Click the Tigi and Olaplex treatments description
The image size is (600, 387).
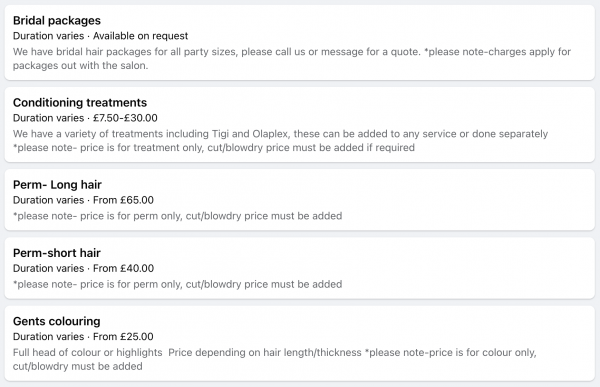280,140
